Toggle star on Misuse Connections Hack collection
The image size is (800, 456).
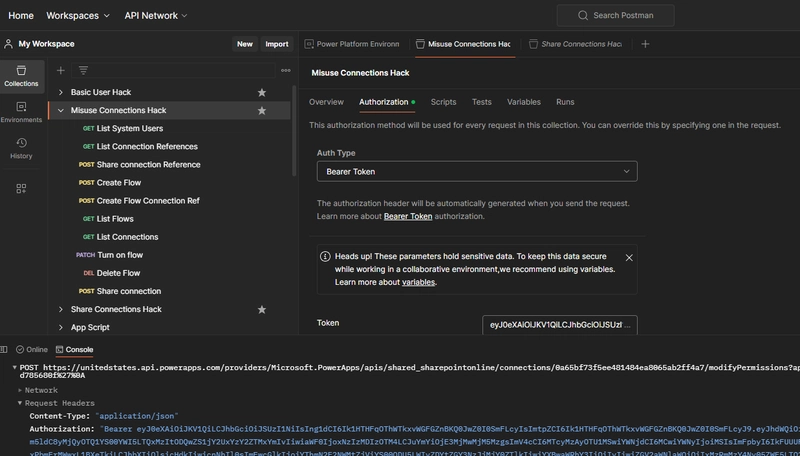262,110
